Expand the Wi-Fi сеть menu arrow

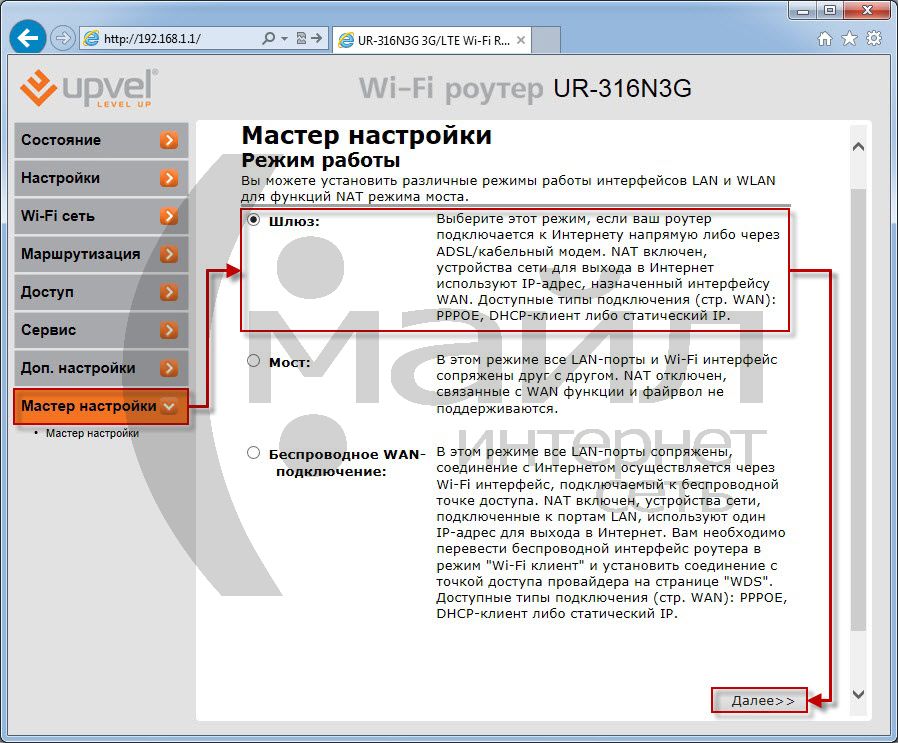pyautogui.click(x=169, y=216)
